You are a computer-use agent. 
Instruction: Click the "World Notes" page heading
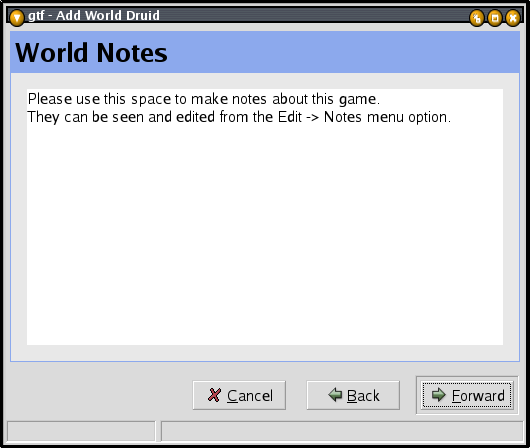coord(91,53)
